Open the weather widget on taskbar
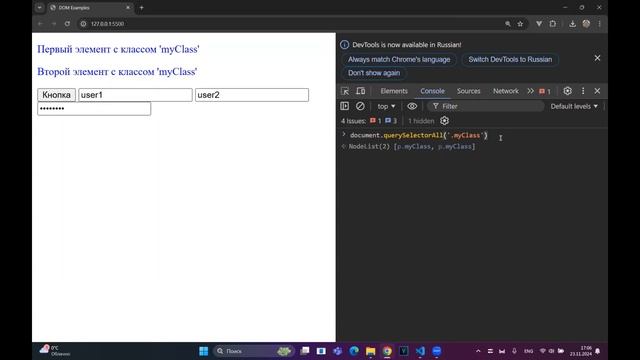 tap(55, 351)
